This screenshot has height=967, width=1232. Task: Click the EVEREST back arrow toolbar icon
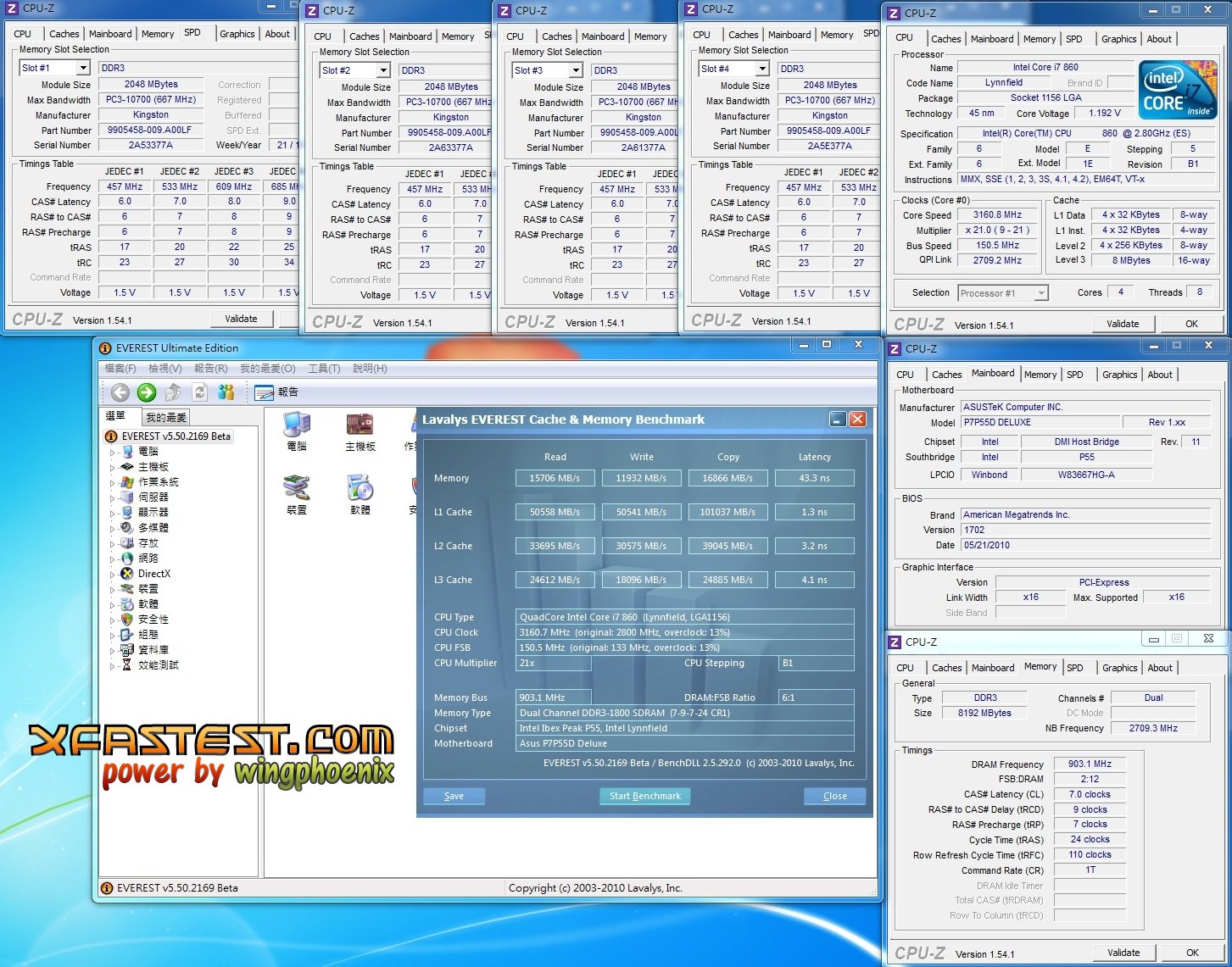tap(120, 392)
